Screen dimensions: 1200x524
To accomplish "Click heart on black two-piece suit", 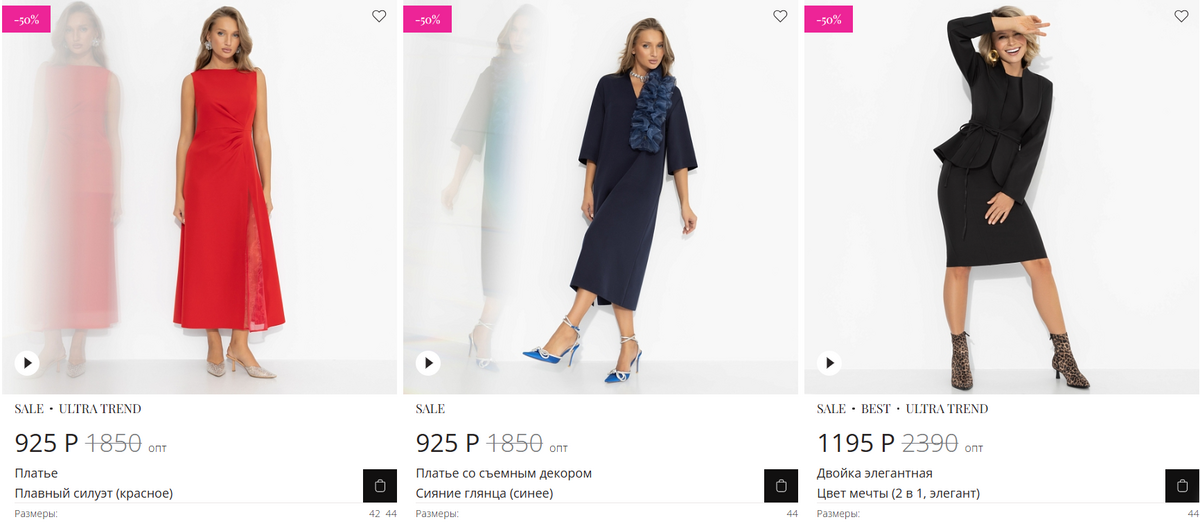I will pos(1182,16).
